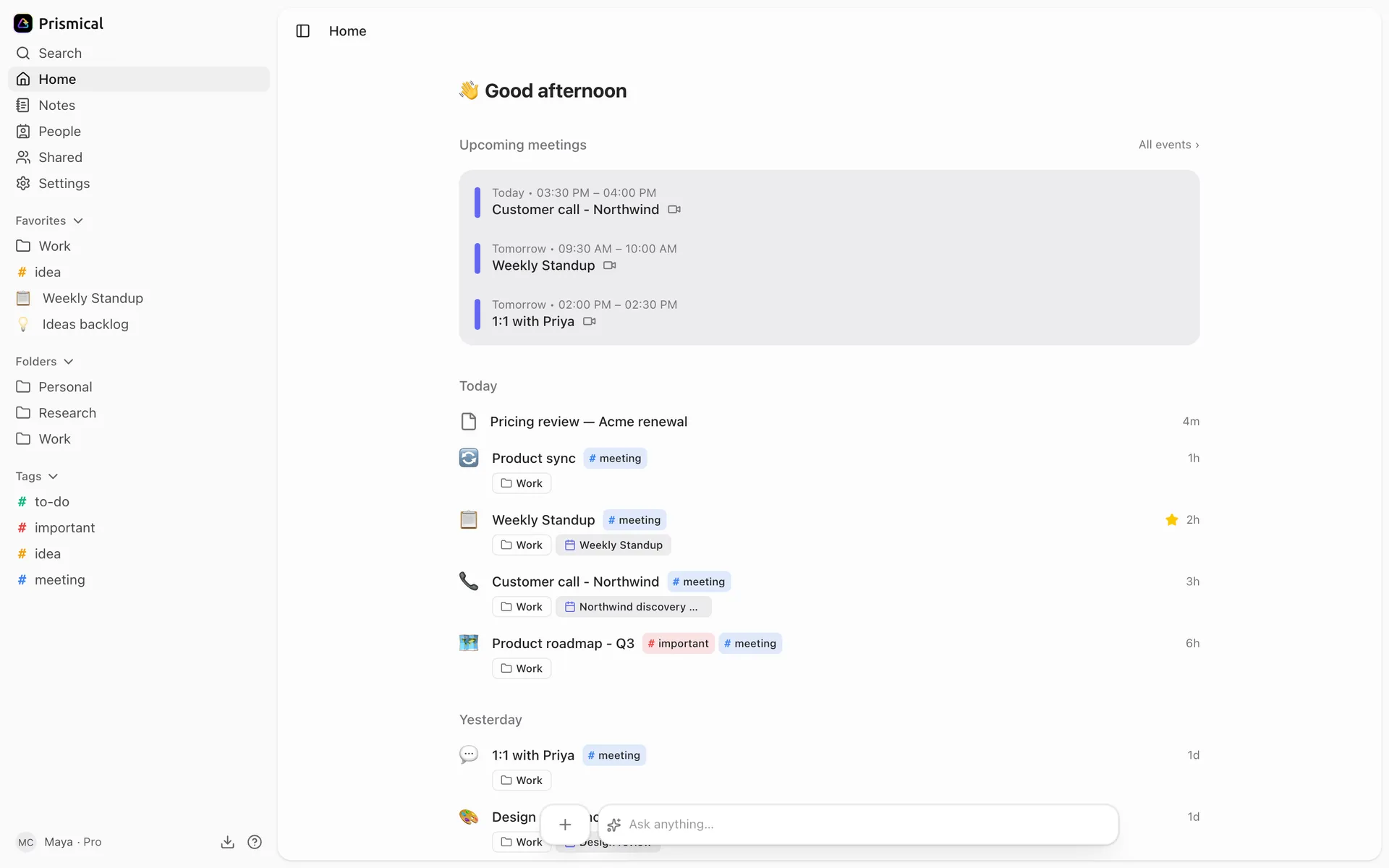Screen dimensions: 1389x868
Task: Open idea tag in Favorites
Action: click(139, 272)
